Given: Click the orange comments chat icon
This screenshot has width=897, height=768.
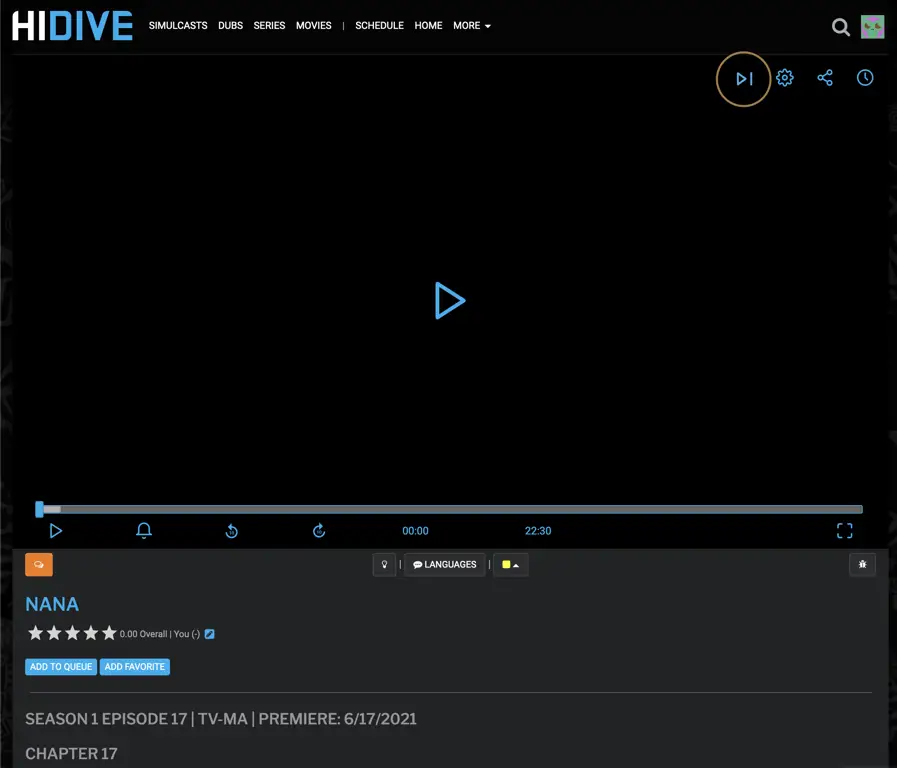Looking at the screenshot, I should coord(39,564).
